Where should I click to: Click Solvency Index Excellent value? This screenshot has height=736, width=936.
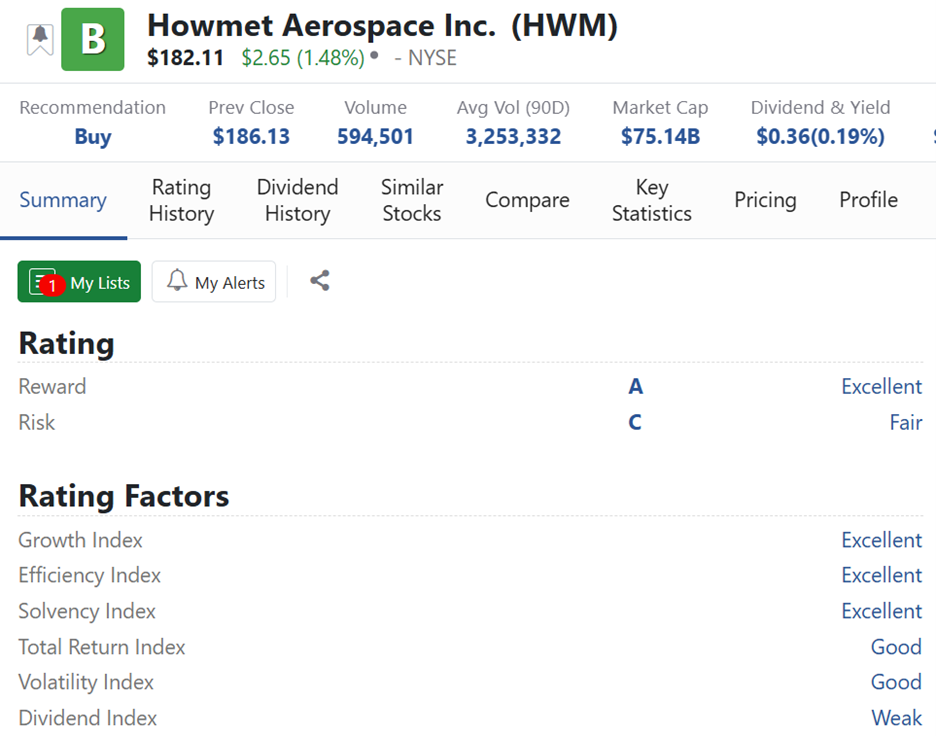point(882,611)
